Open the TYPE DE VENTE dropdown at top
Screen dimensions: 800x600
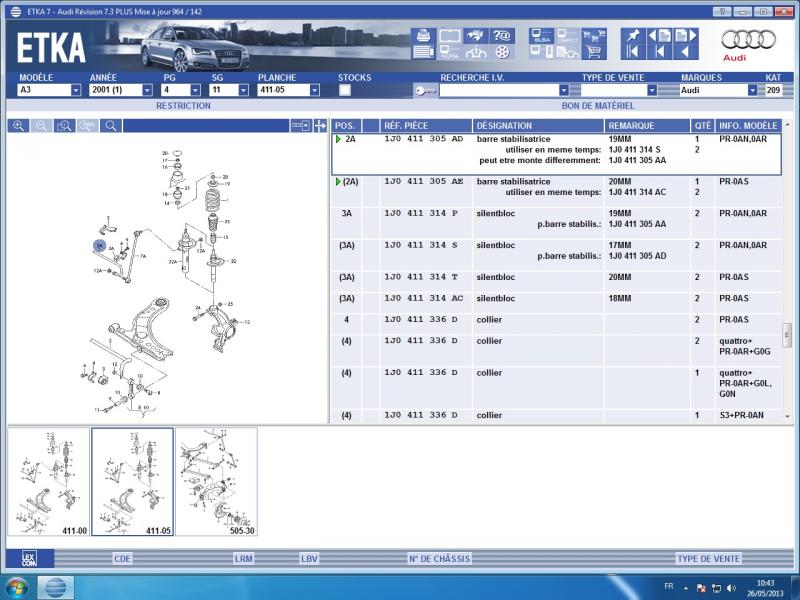click(652, 90)
